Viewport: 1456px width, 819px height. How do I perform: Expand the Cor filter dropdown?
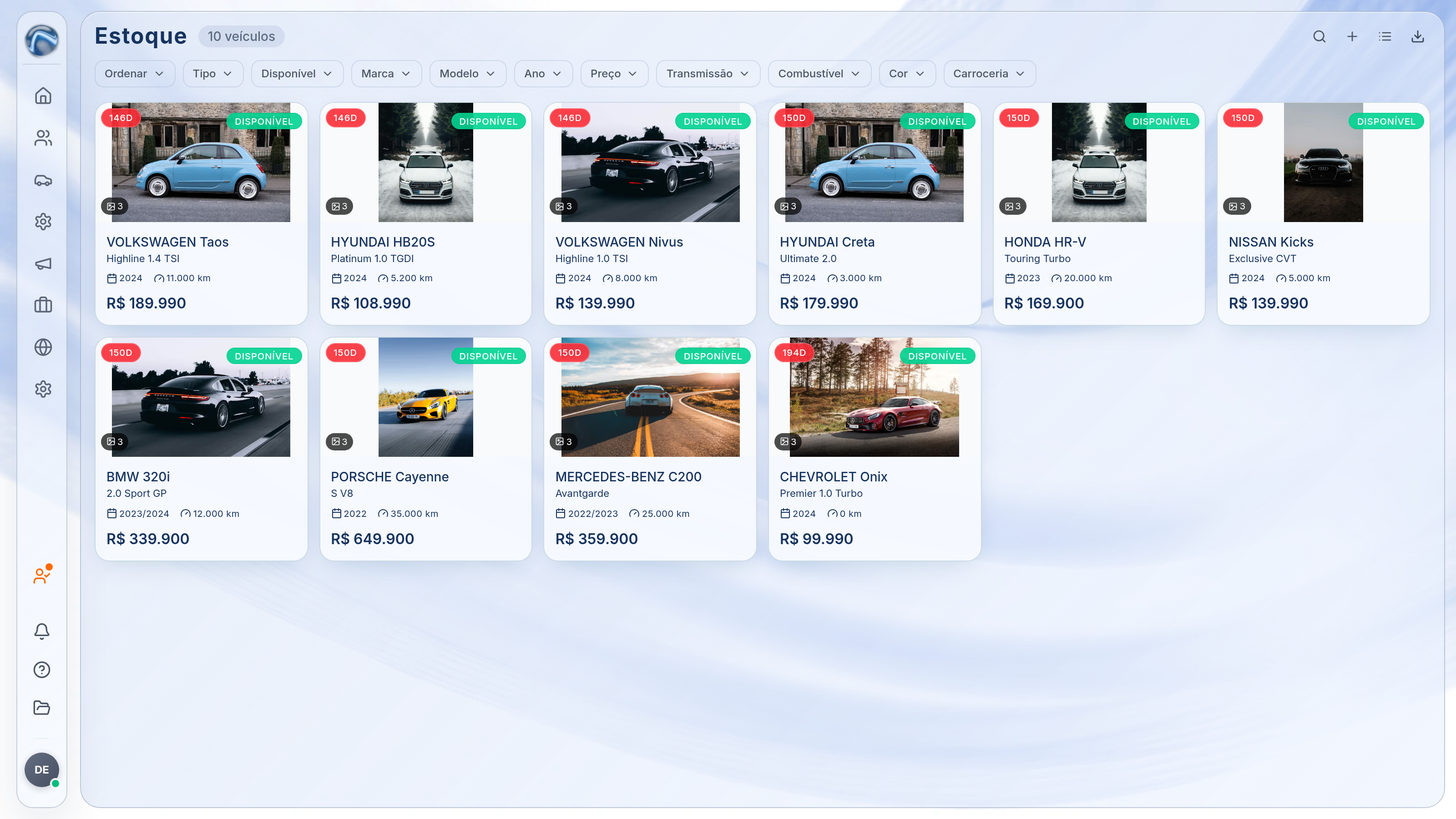907,73
